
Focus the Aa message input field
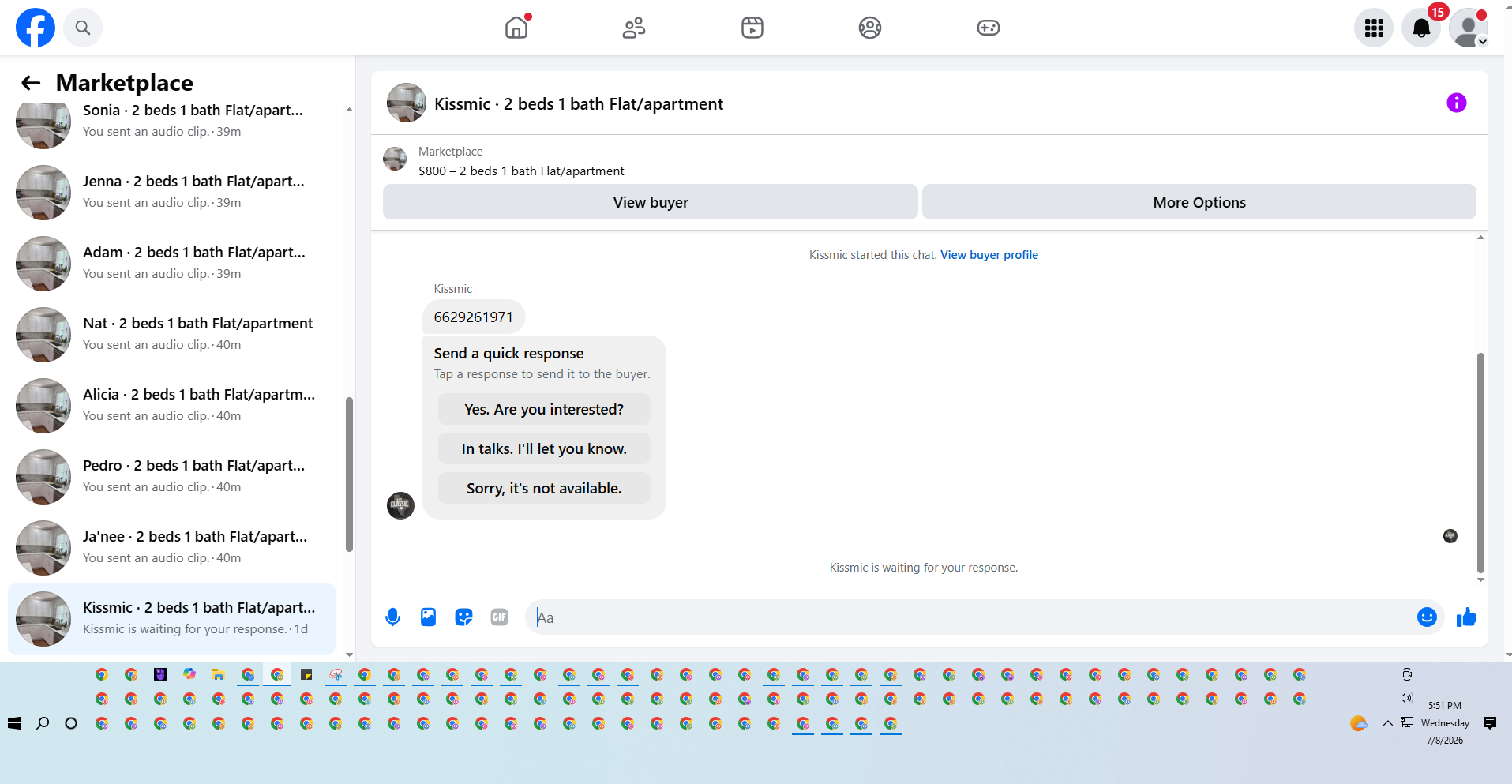coord(971,617)
